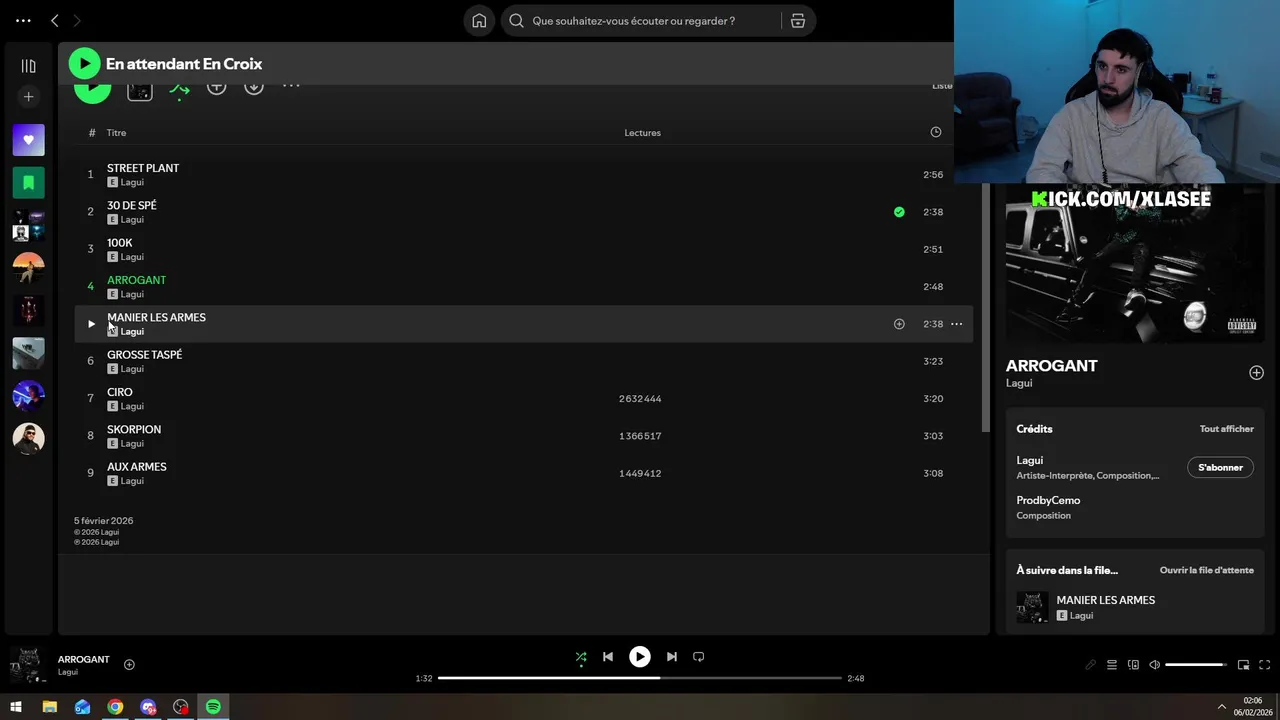Seek using the song progress bar
Image resolution: width=1280 pixels, height=720 pixels.
[640, 678]
